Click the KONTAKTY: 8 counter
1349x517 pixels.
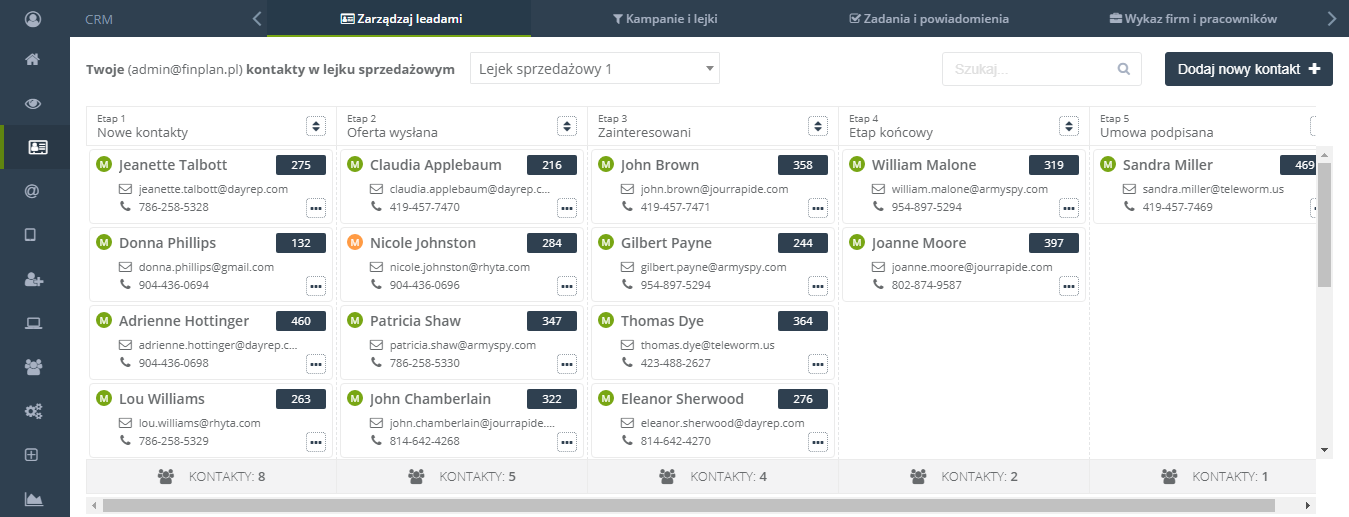tap(211, 476)
